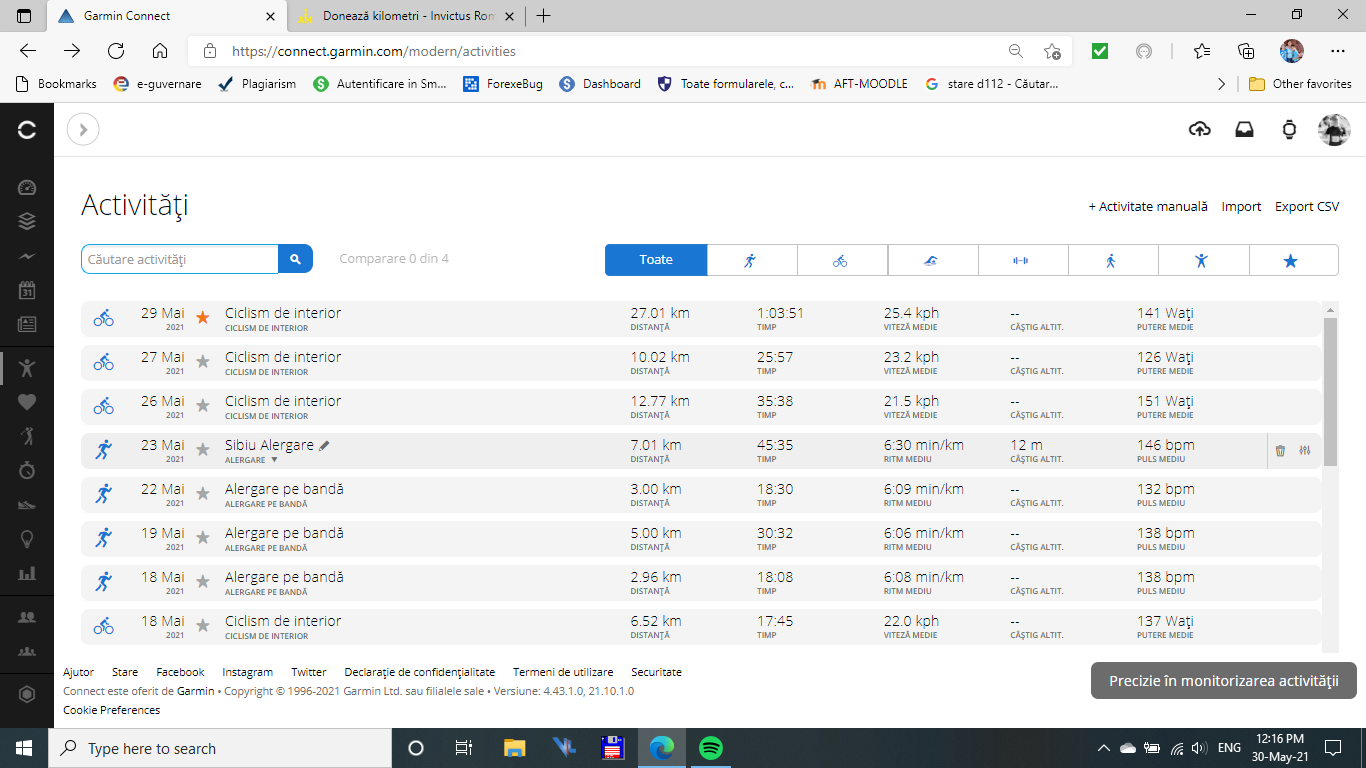Star the 22 Mai treadmill run
Screen dimensions: 1366x768
click(203, 494)
